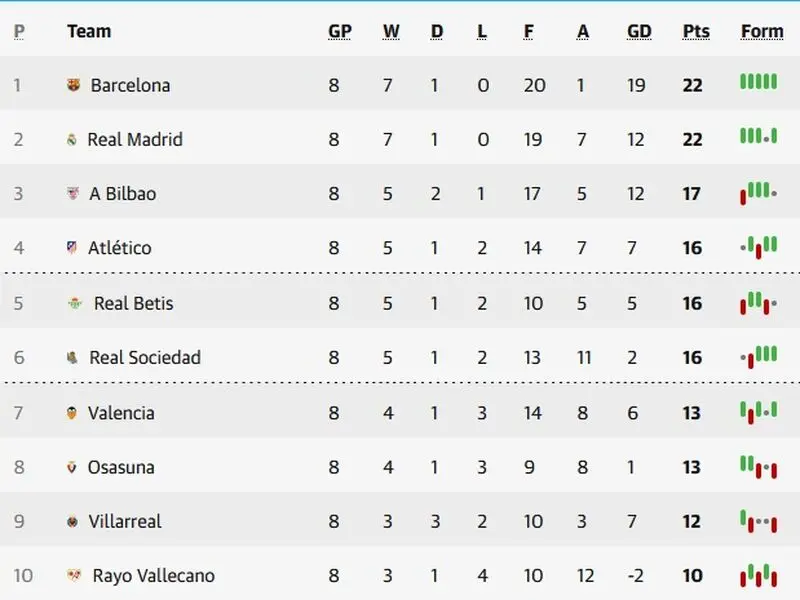The height and width of the screenshot is (600, 800).
Task: Click the Osasuna crest icon
Action: [72, 467]
